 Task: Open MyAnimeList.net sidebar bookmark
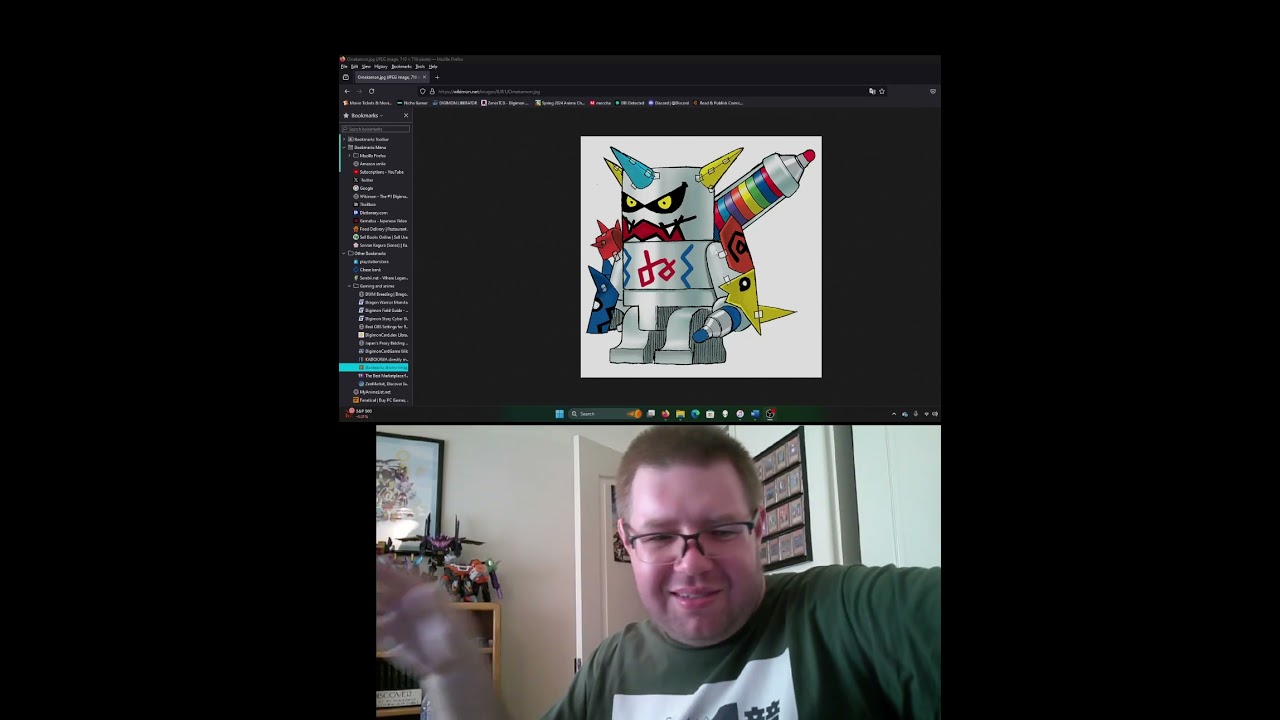pos(372,392)
